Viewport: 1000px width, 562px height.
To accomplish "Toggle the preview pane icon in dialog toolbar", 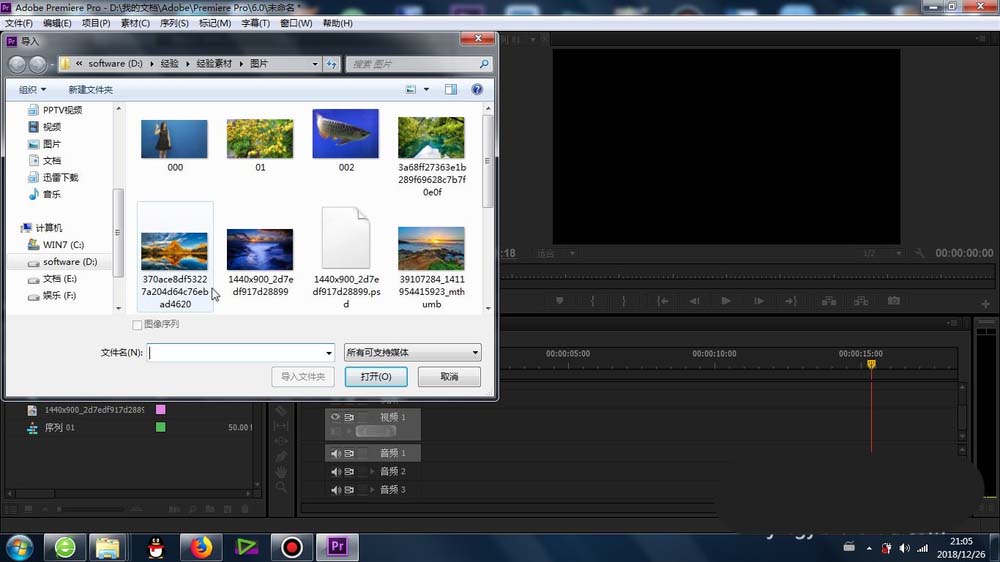I will (451, 89).
